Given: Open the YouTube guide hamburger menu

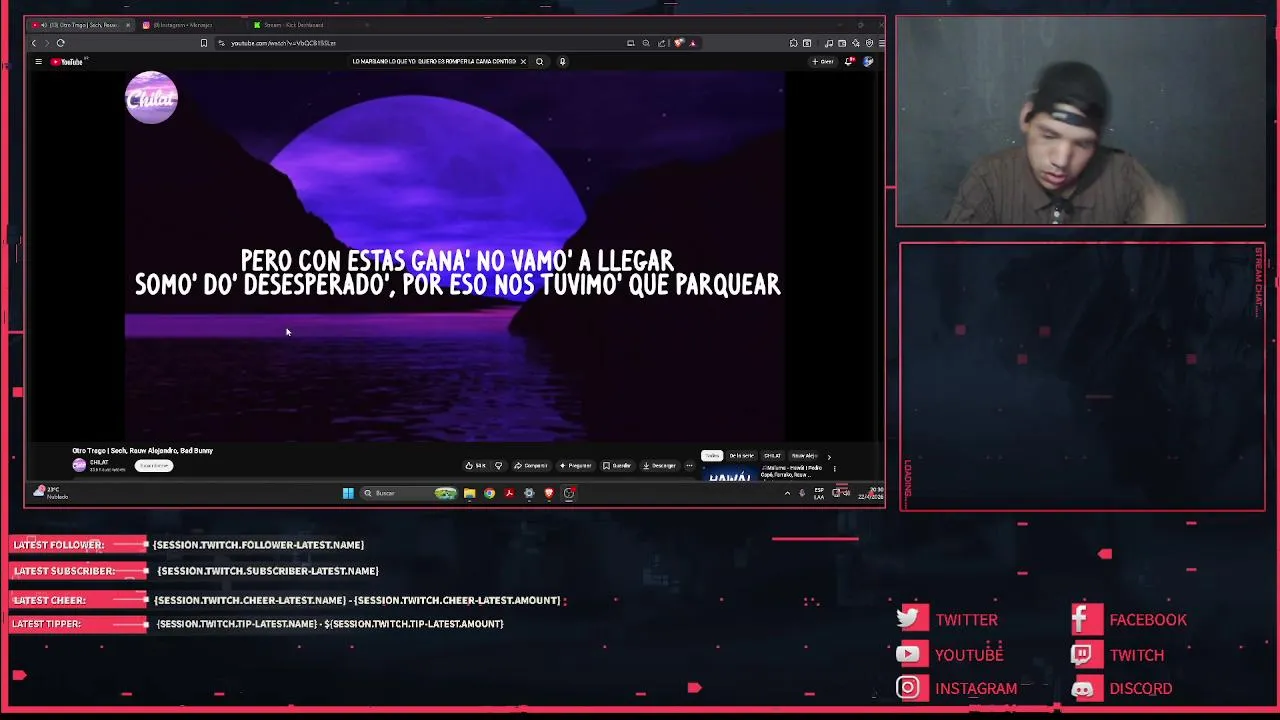Looking at the screenshot, I should tap(38, 62).
